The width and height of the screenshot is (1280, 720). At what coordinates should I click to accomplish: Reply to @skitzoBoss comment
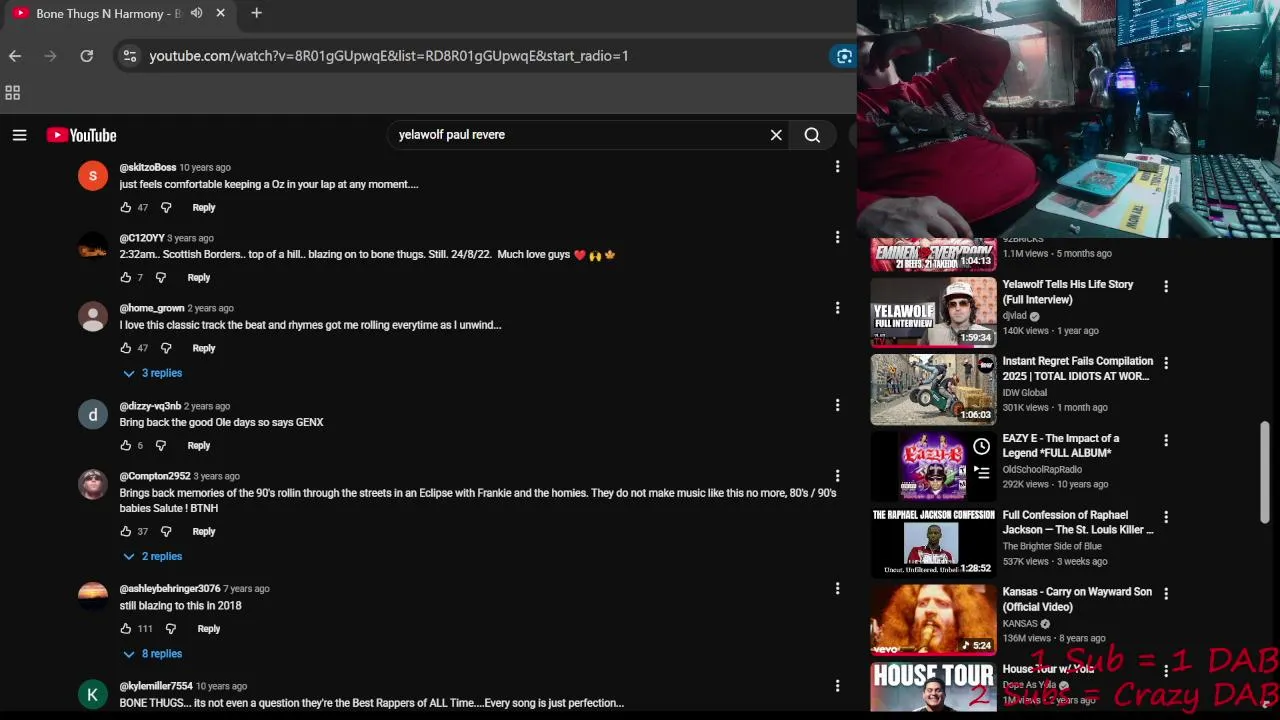(x=204, y=207)
